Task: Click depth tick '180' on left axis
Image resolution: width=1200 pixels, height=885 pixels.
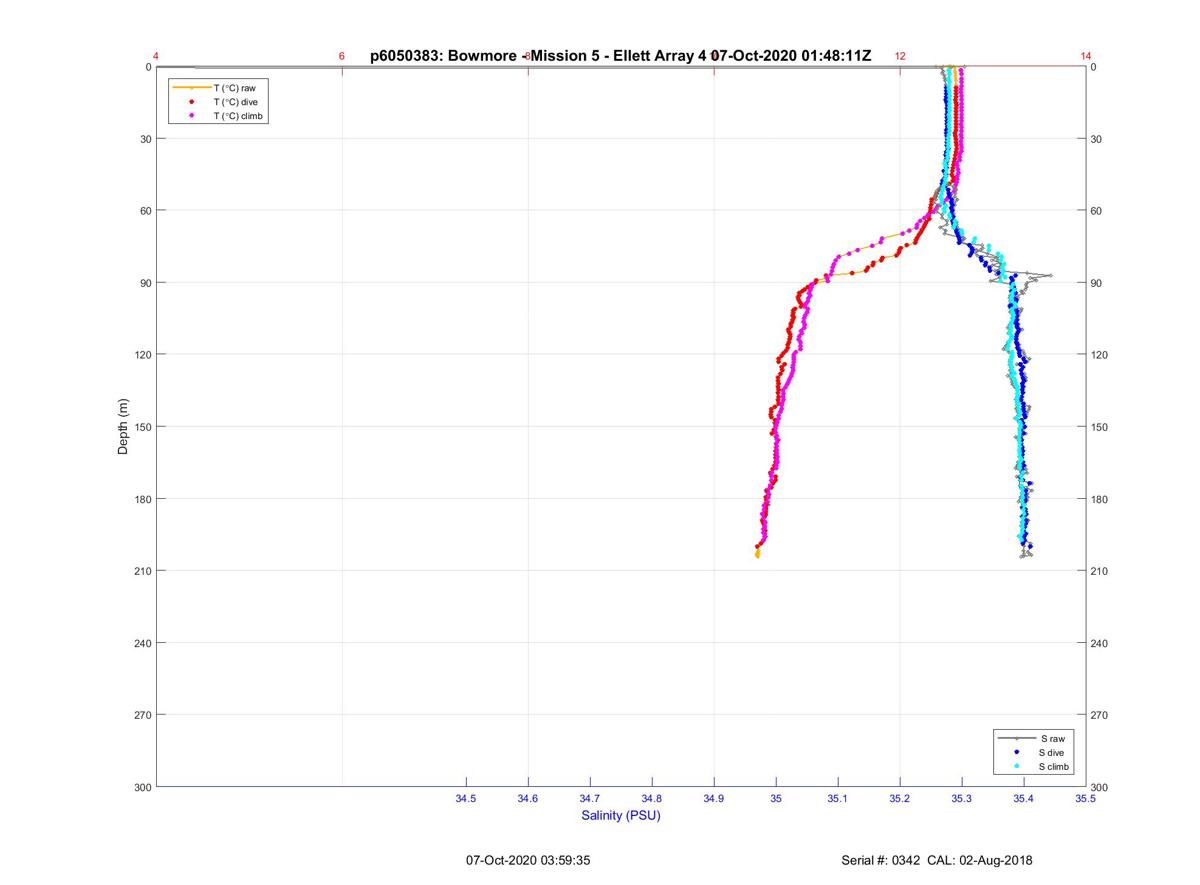Action: 142,499
